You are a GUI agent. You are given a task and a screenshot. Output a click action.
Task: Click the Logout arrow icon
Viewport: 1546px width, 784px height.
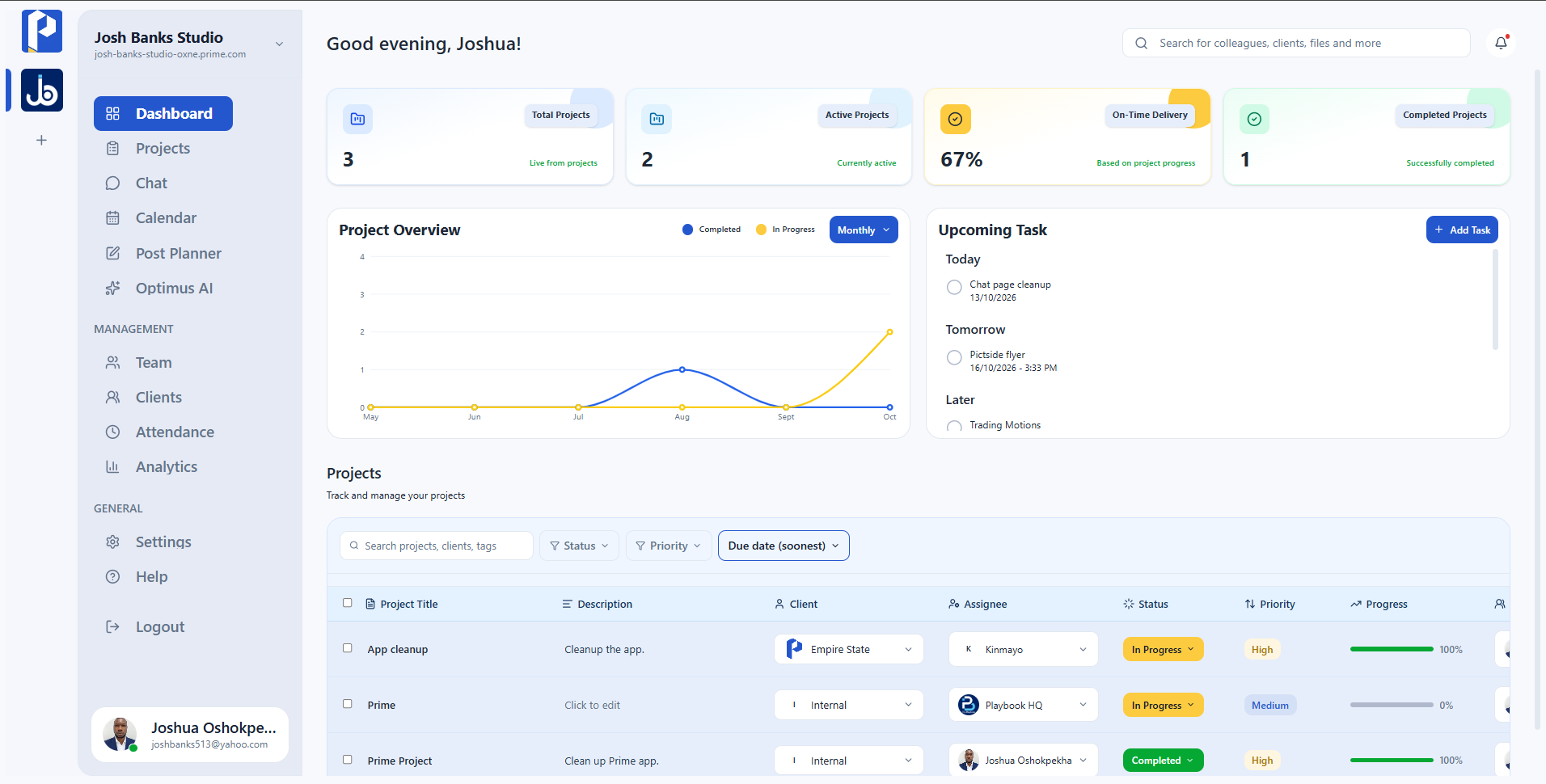click(x=113, y=627)
